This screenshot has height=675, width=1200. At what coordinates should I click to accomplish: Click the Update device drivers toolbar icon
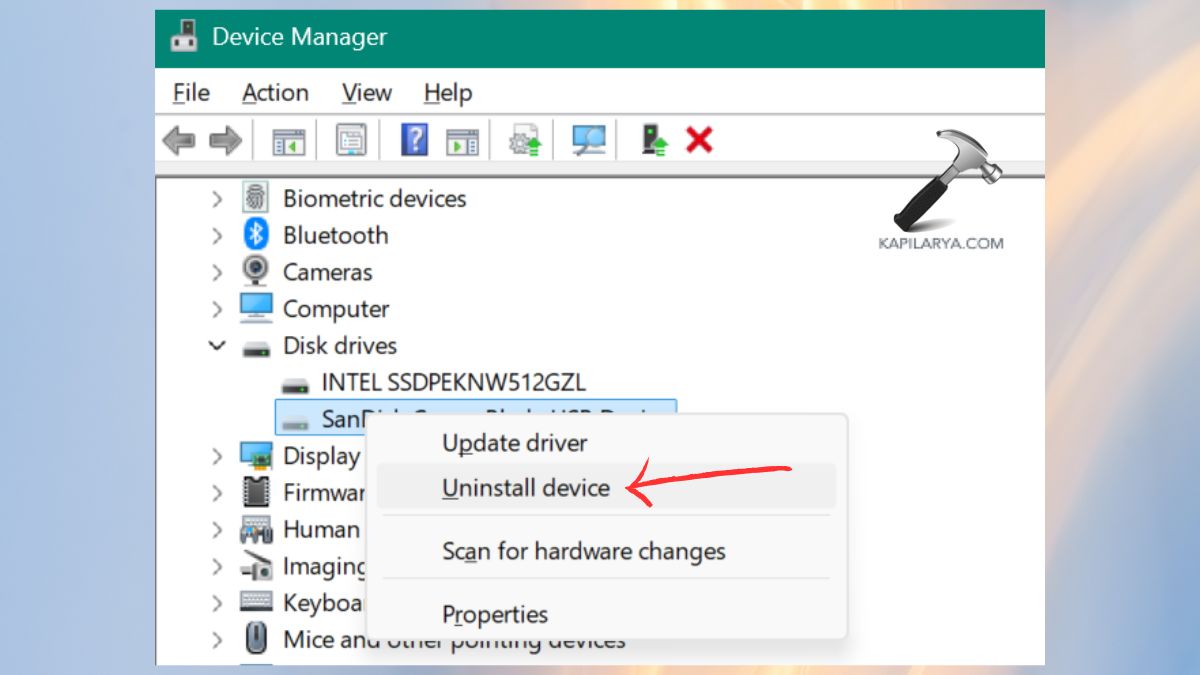(525, 140)
